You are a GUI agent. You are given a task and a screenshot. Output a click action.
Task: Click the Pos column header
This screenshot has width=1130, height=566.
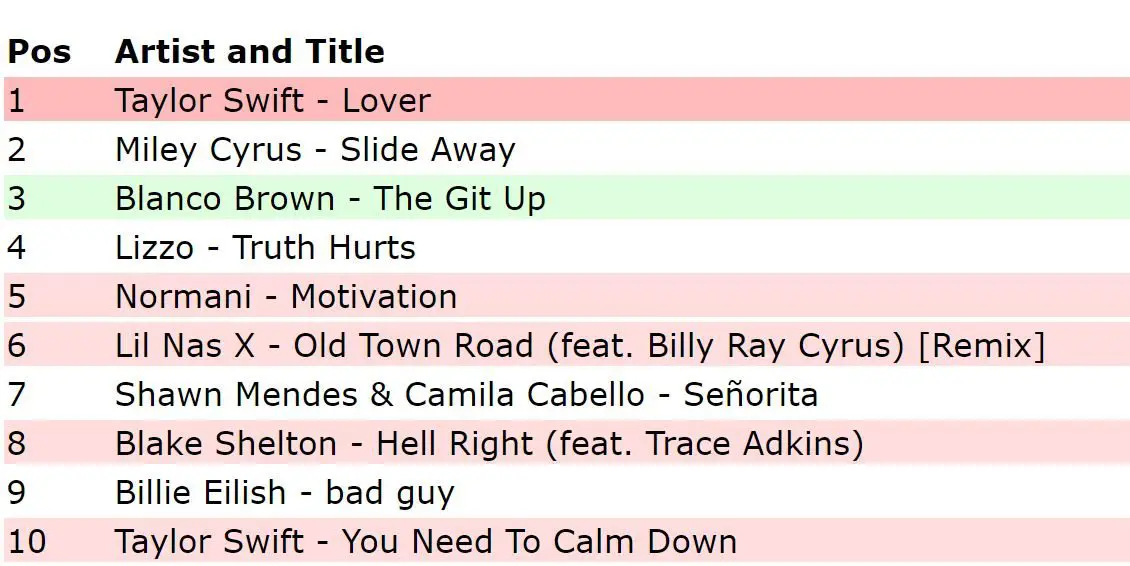39,52
